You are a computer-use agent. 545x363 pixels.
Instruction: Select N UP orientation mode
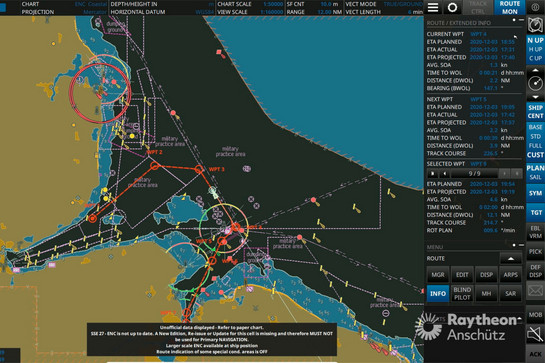coord(535,40)
